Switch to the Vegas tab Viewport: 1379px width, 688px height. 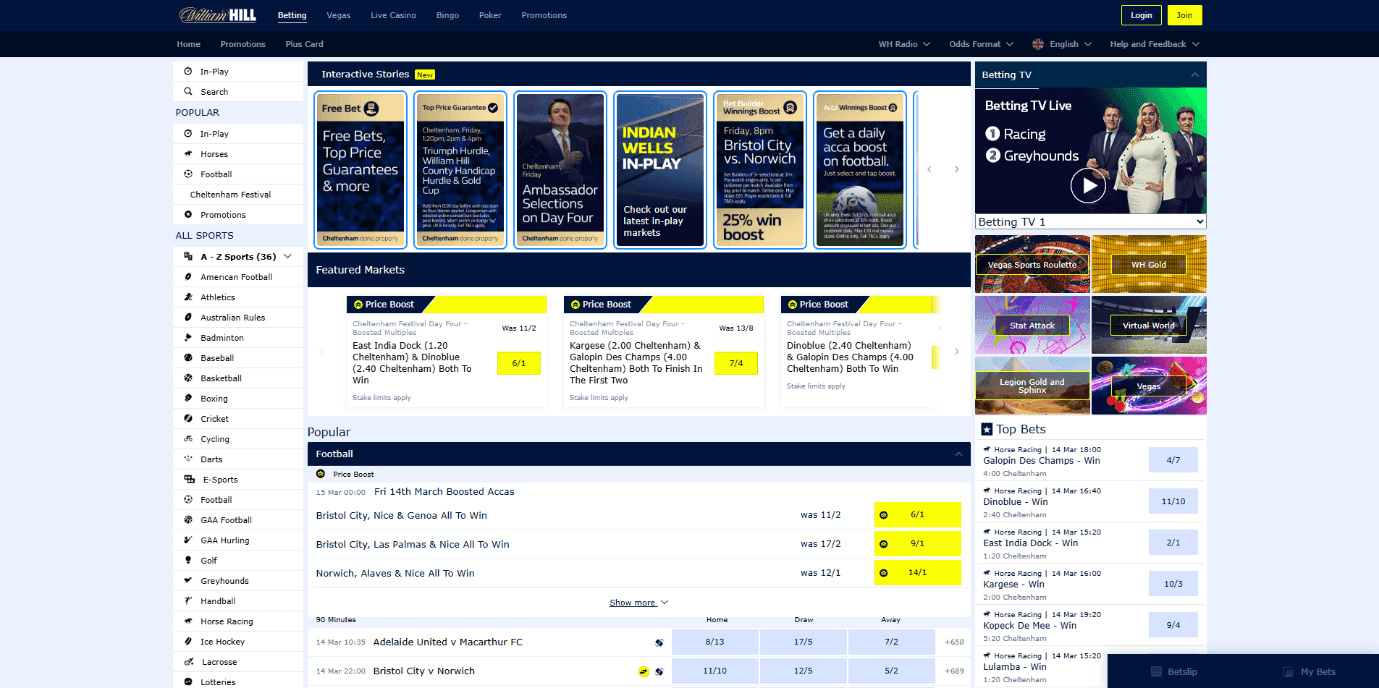pyautogui.click(x=338, y=15)
